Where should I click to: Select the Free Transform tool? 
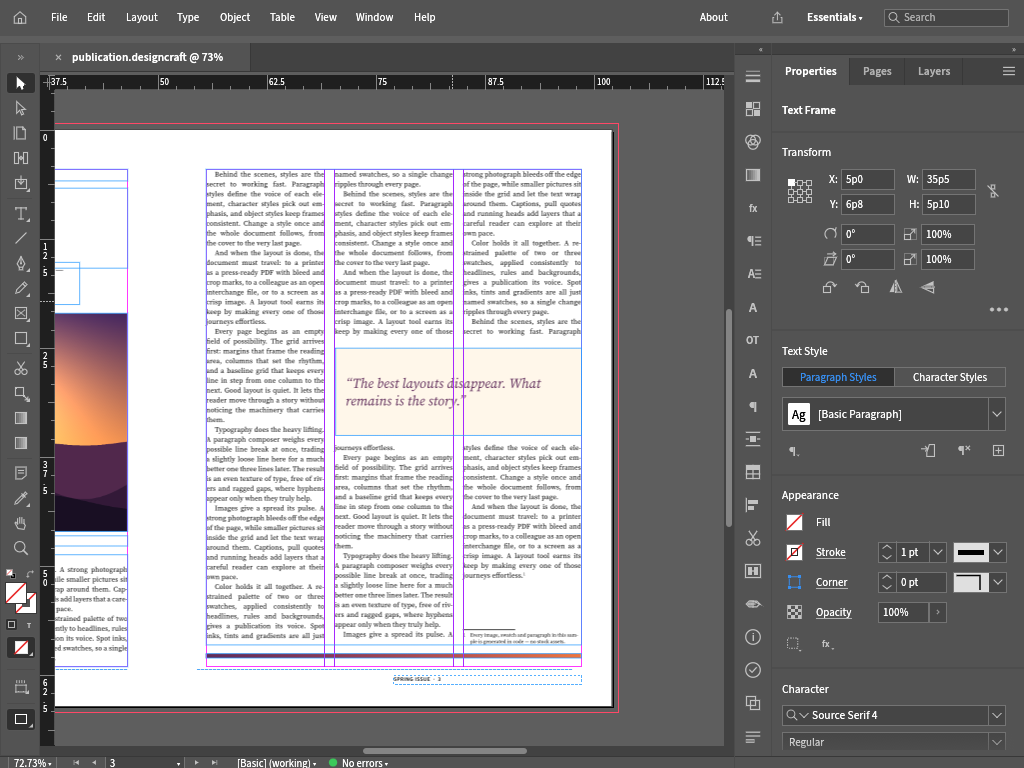tap(20, 394)
